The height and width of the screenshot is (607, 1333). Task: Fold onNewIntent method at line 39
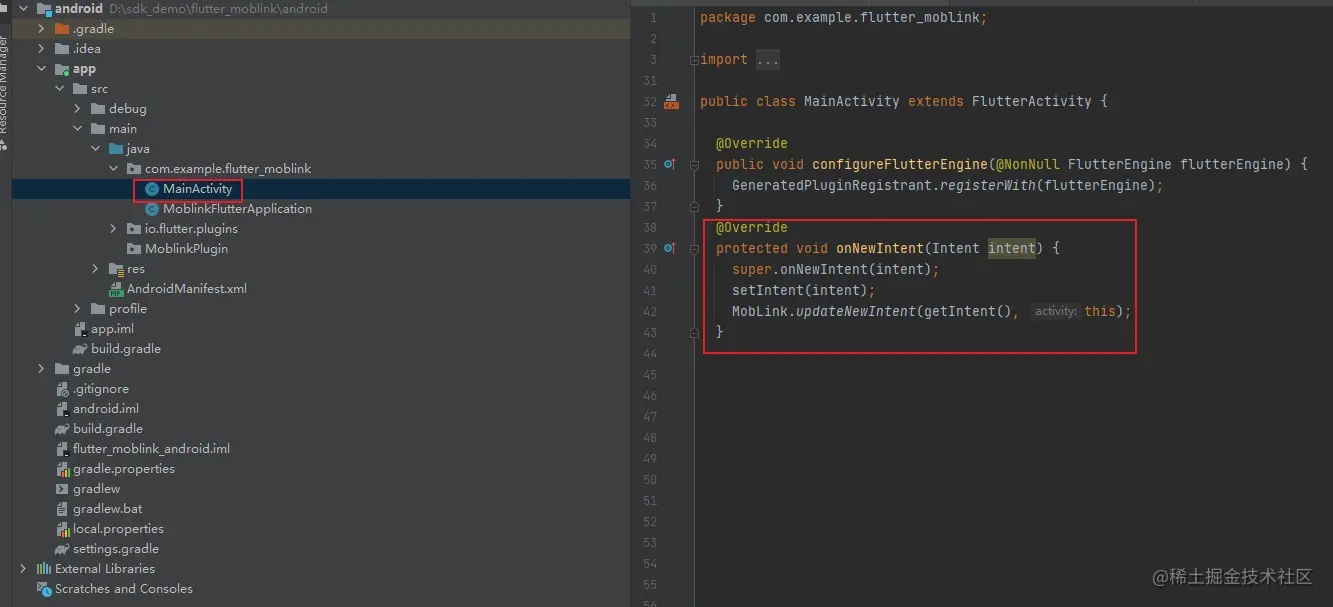[694, 248]
